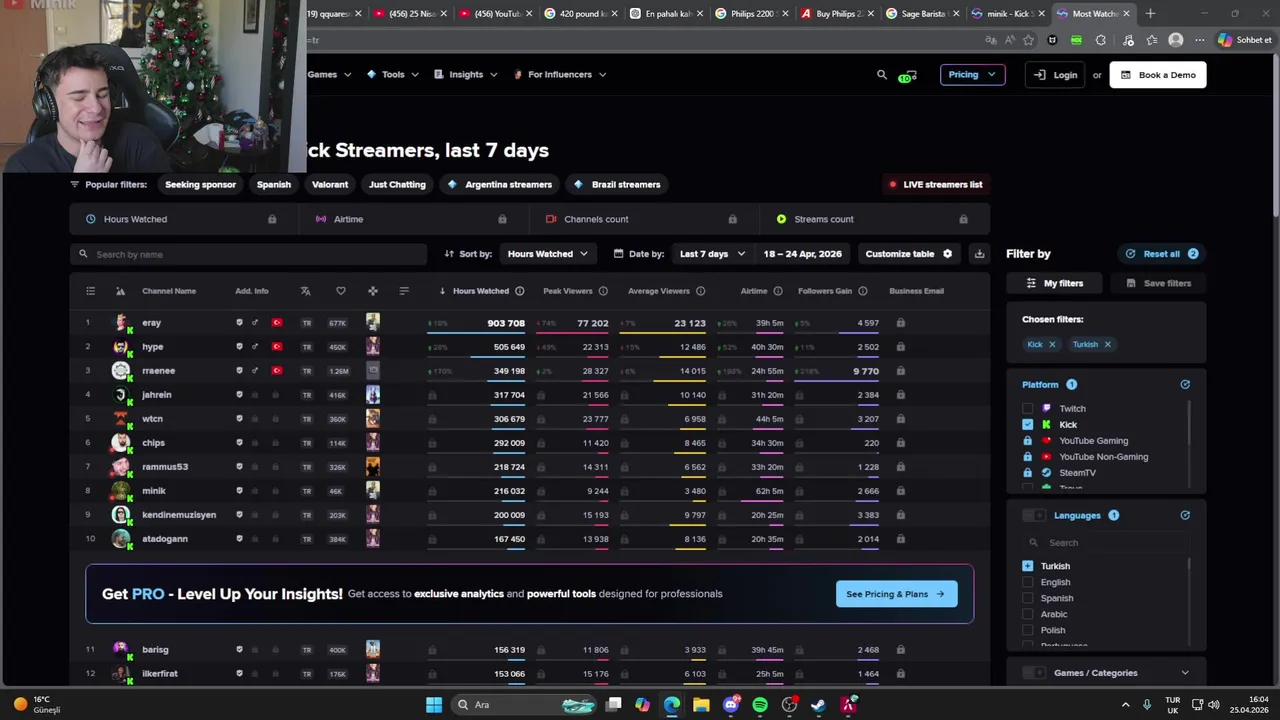Viewport: 1280px width, 720px height.
Task: Click the info icon next to Airtime column
Action: [777, 291]
